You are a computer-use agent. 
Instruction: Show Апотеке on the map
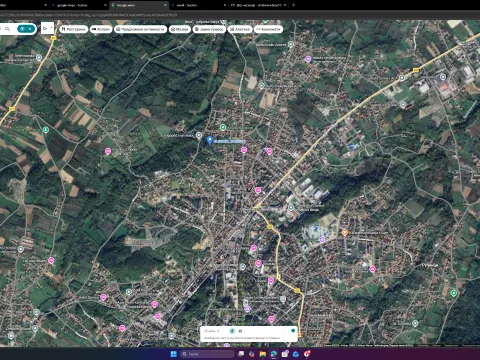[x=240, y=29]
